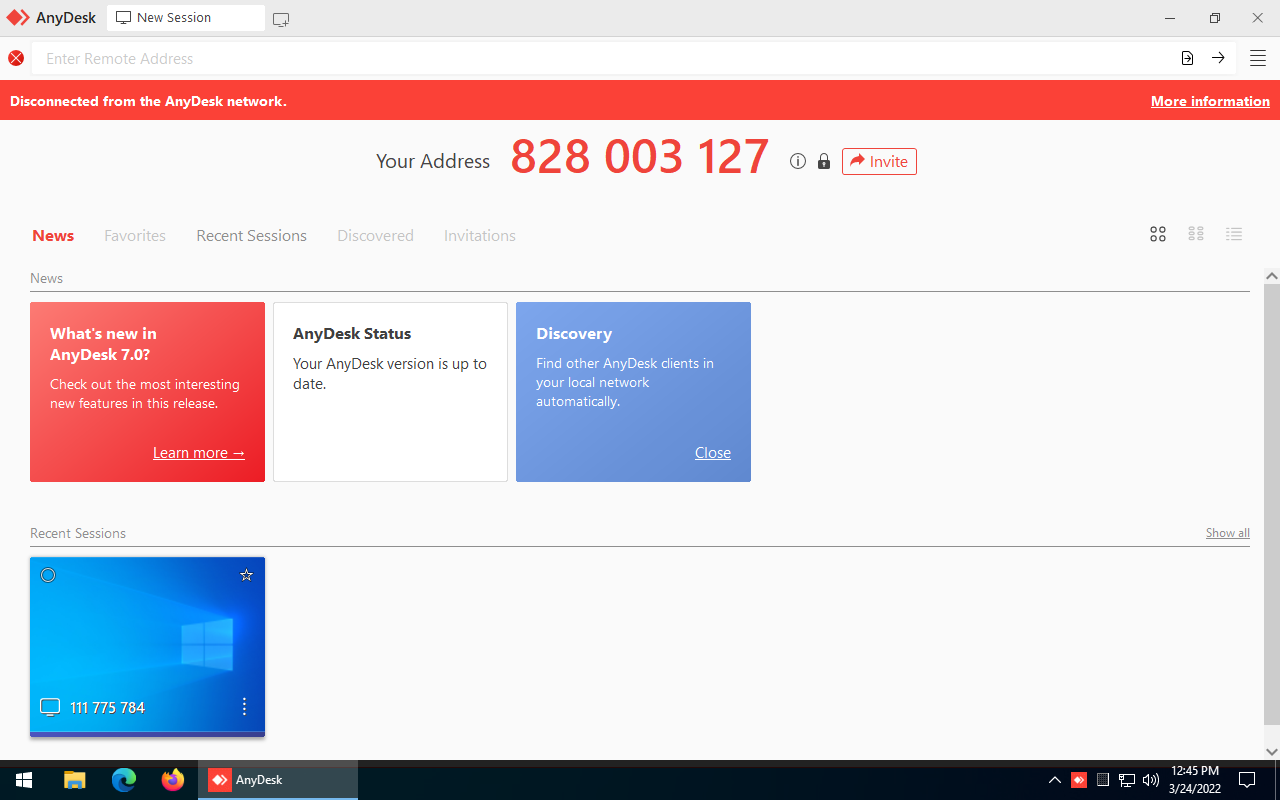This screenshot has height=800, width=1280.
Task: Click the Enter Remote Address field
Action: (x=600, y=58)
